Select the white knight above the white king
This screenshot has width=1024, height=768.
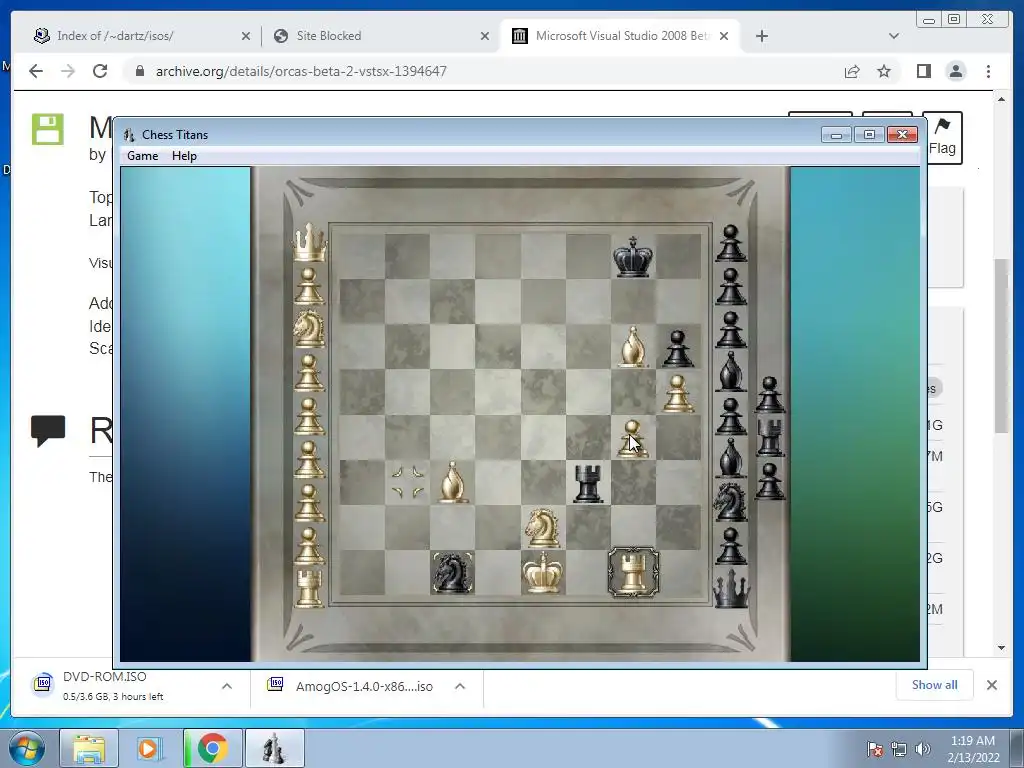(543, 527)
